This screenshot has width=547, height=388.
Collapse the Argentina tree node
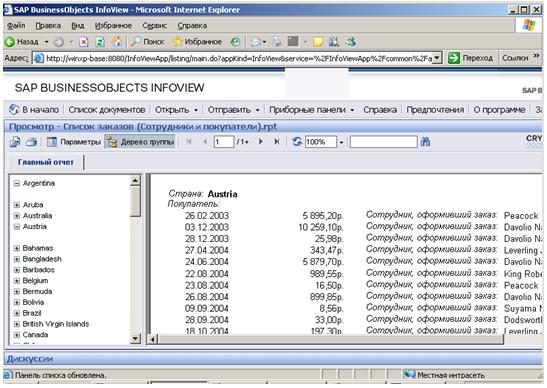coord(16,184)
